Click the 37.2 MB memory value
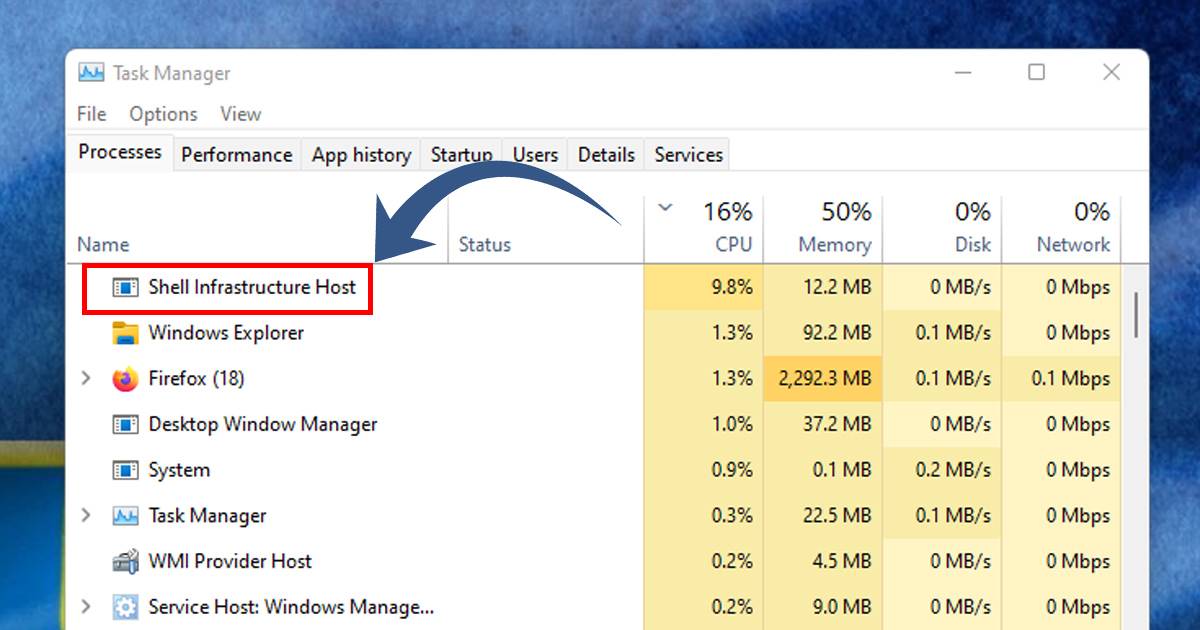 [837, 424]
